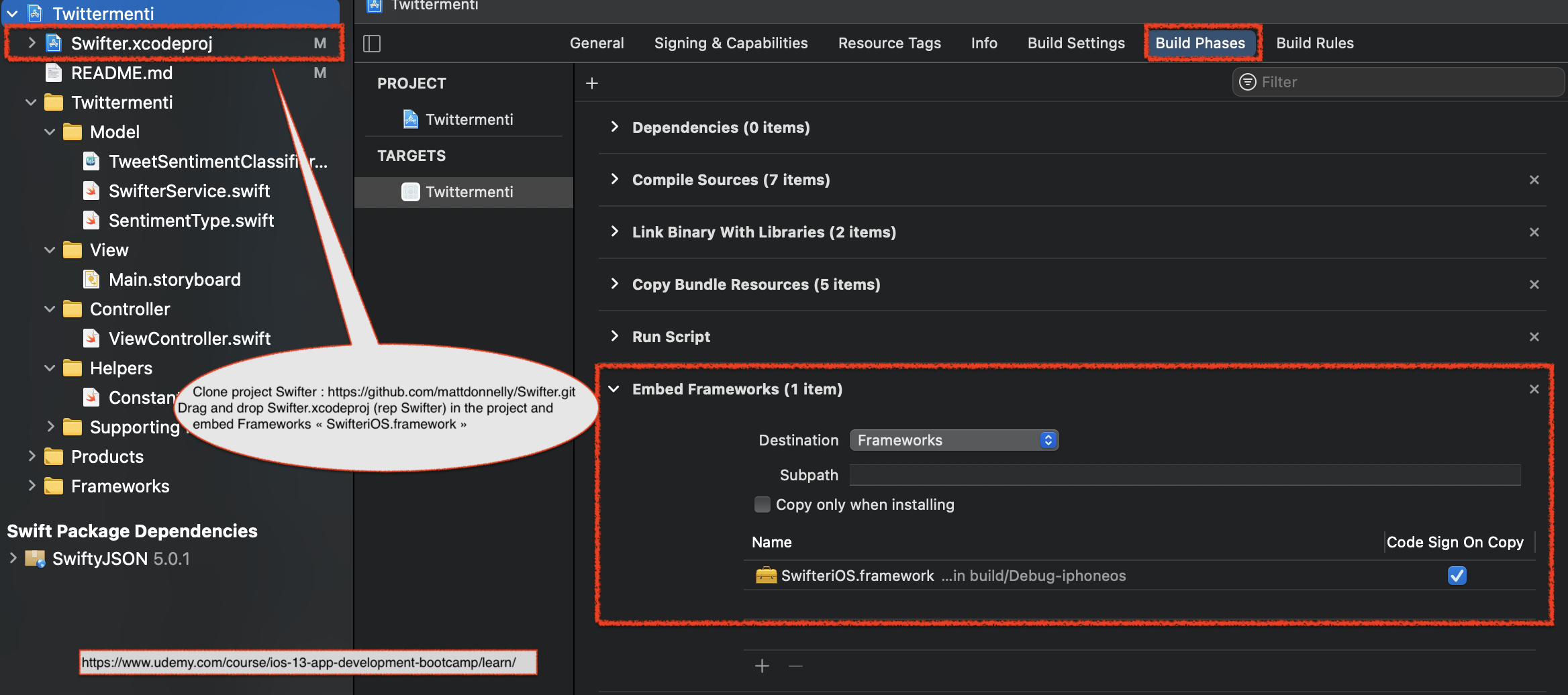Select the Twitterment project icon under PROJECT
Image resolution: width=1568 pixels, height=695 pixels.
411,119
